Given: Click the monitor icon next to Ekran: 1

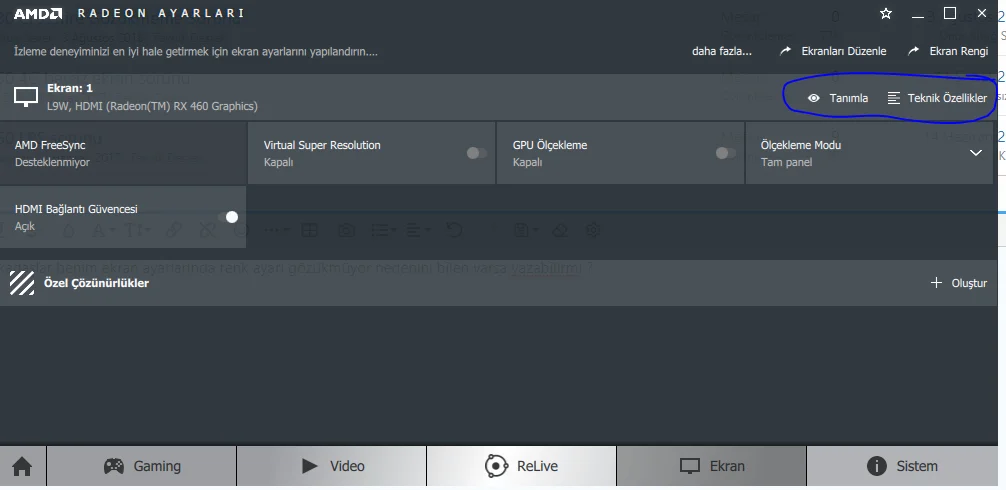Looking at the screenshot, I should (x=26, y=97).
